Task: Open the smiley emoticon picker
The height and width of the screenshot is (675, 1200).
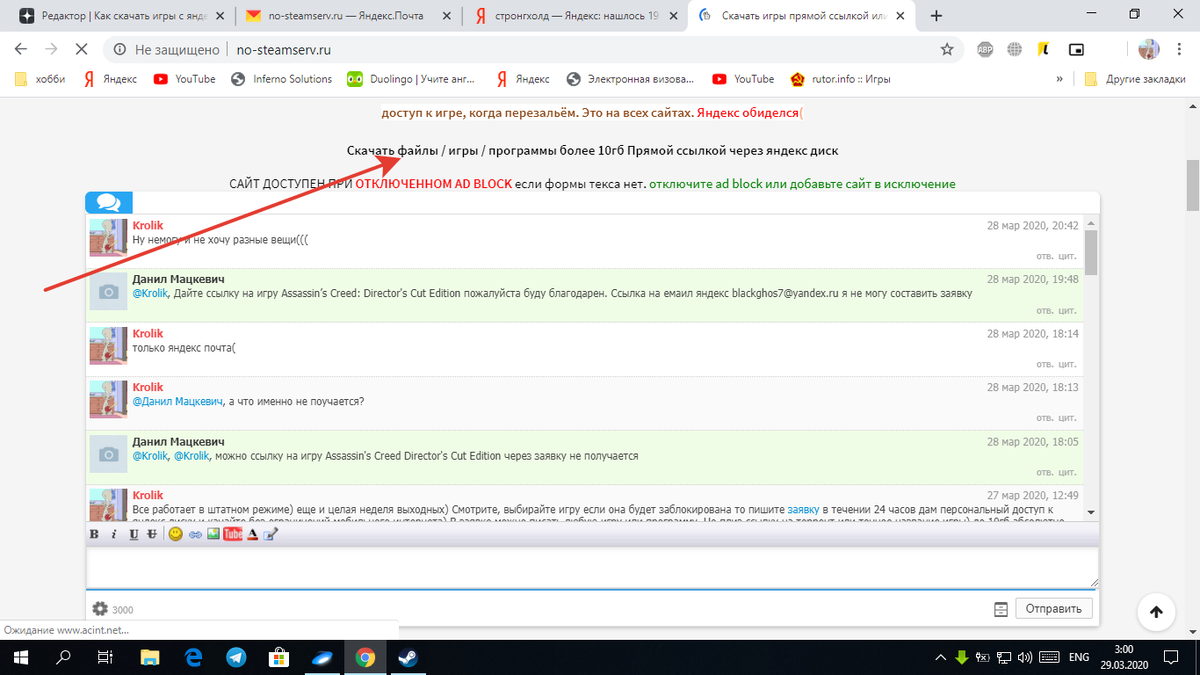Action: (x=175, y=535)
